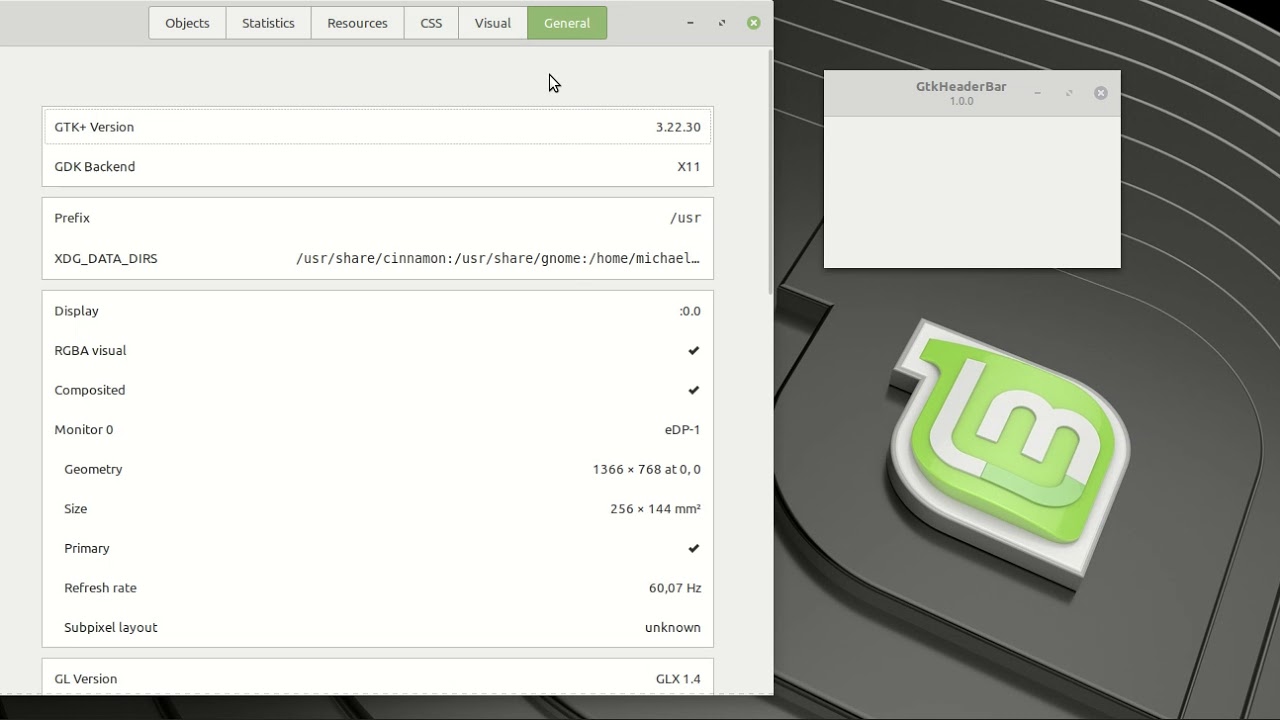1280x720 pixels.
Task: Click the 3.22.30 version value
Action: [x=678, y=127]
